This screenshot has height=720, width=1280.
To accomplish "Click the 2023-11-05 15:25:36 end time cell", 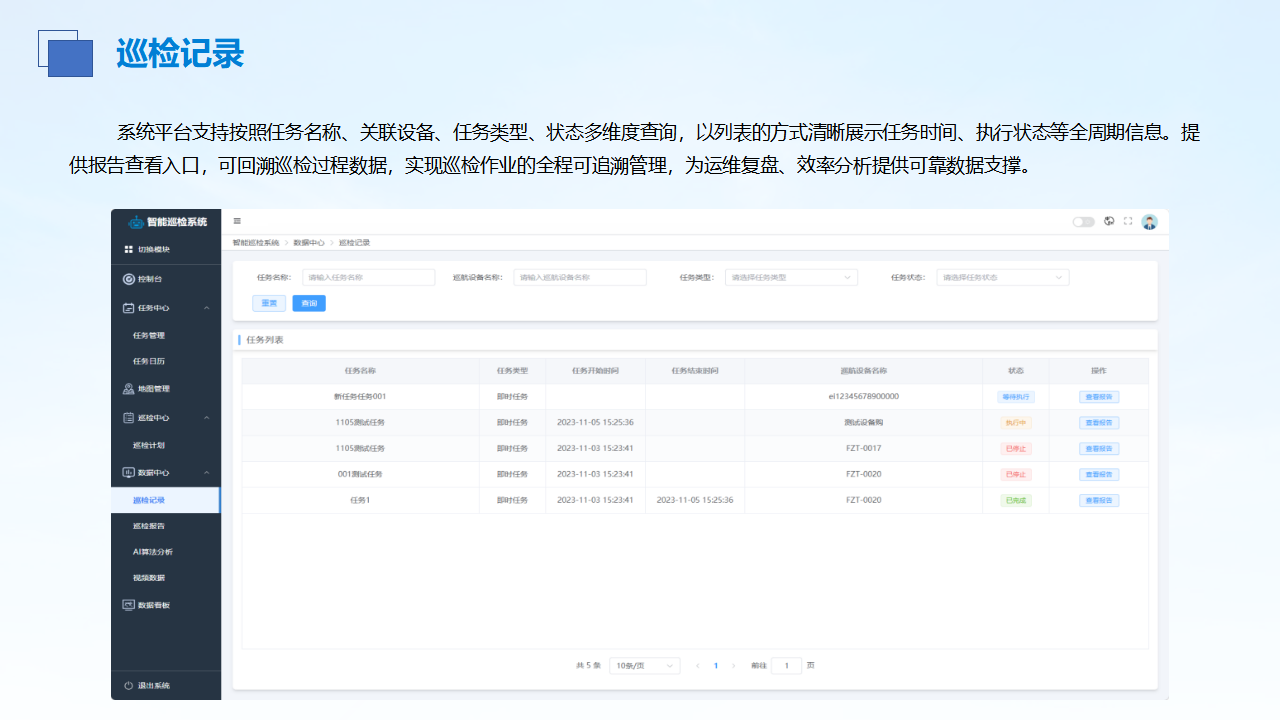I will point(695,500).
